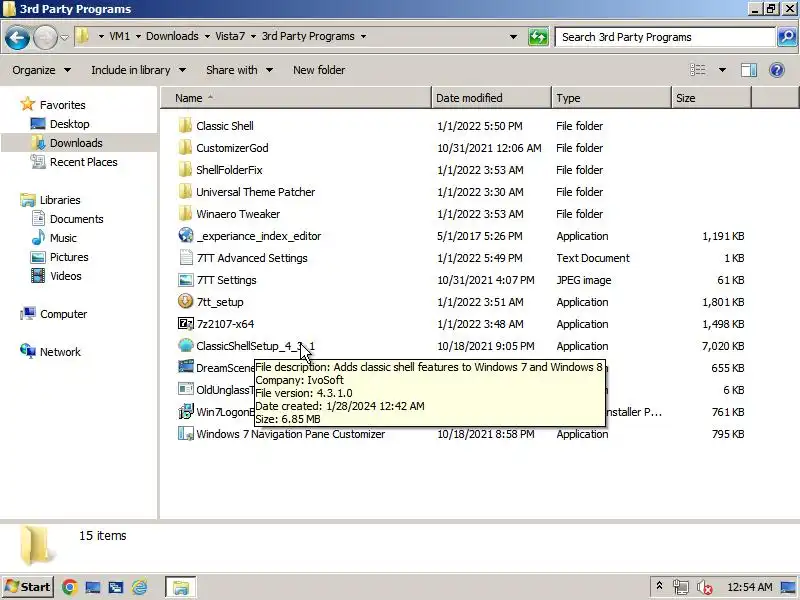The width and height of the screenshot is (800, 600).
Task: Select the 7tt_setup application icon
Action: coord(186,301)
